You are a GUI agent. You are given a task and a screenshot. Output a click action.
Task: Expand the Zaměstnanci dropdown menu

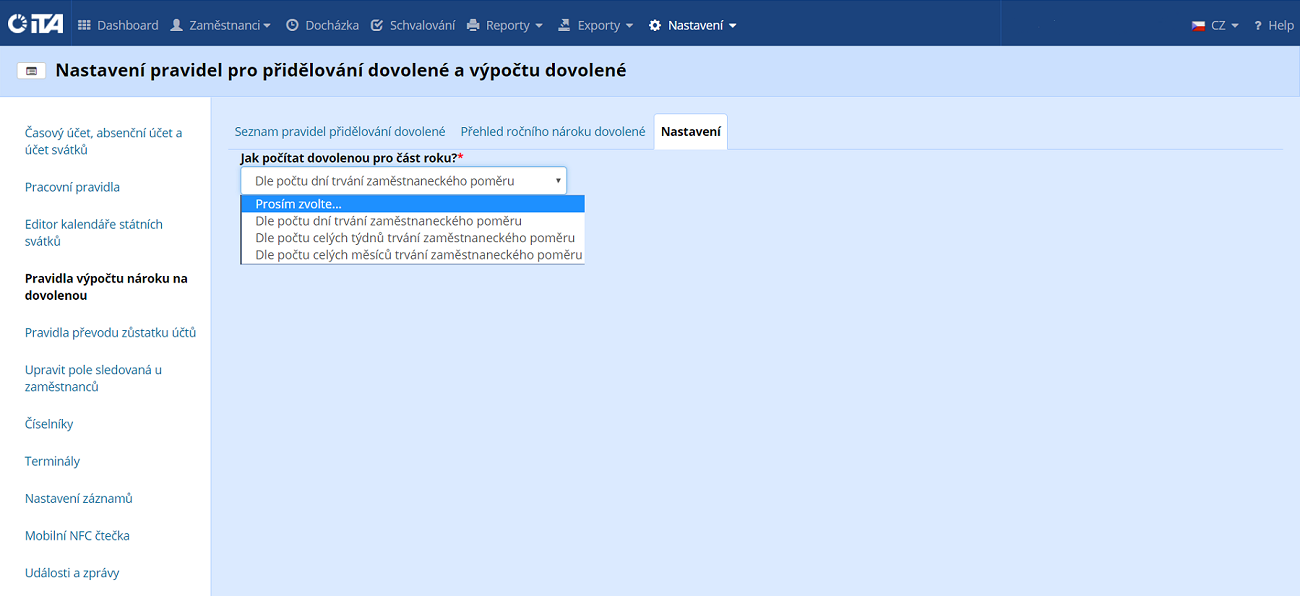pyautogui.click(x=220, y=25)
